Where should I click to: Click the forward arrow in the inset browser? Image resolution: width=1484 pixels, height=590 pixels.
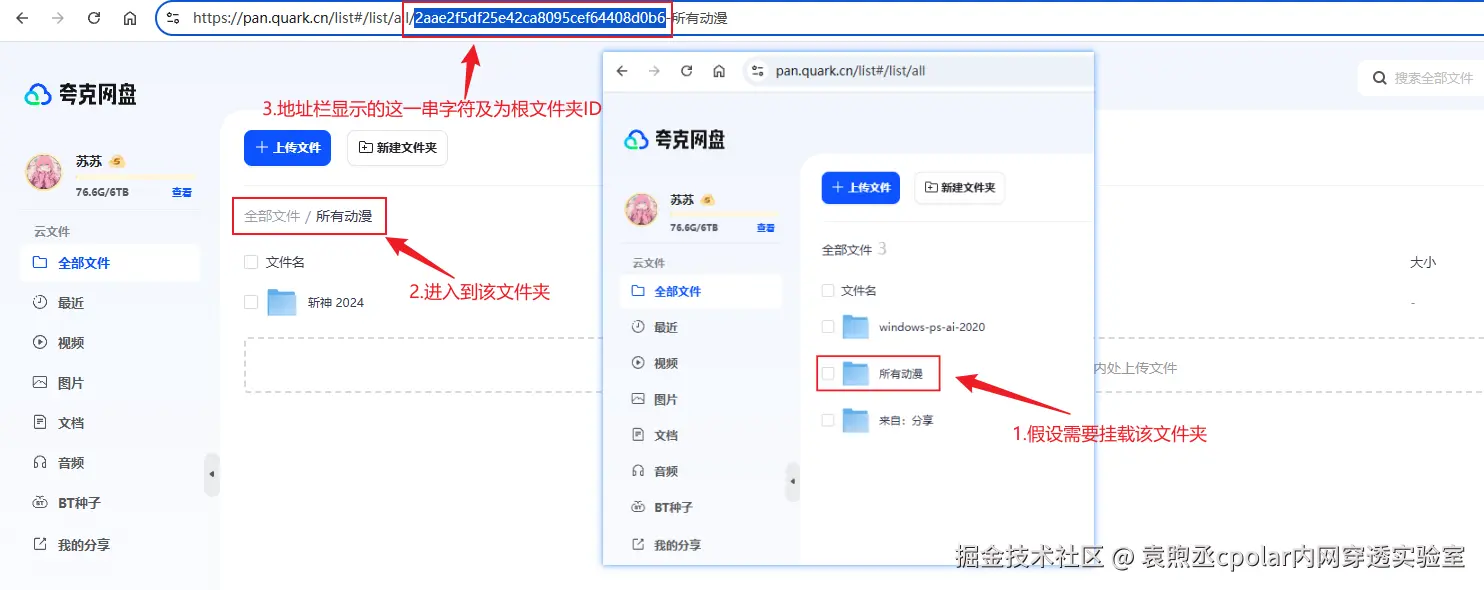click(654, 71)
